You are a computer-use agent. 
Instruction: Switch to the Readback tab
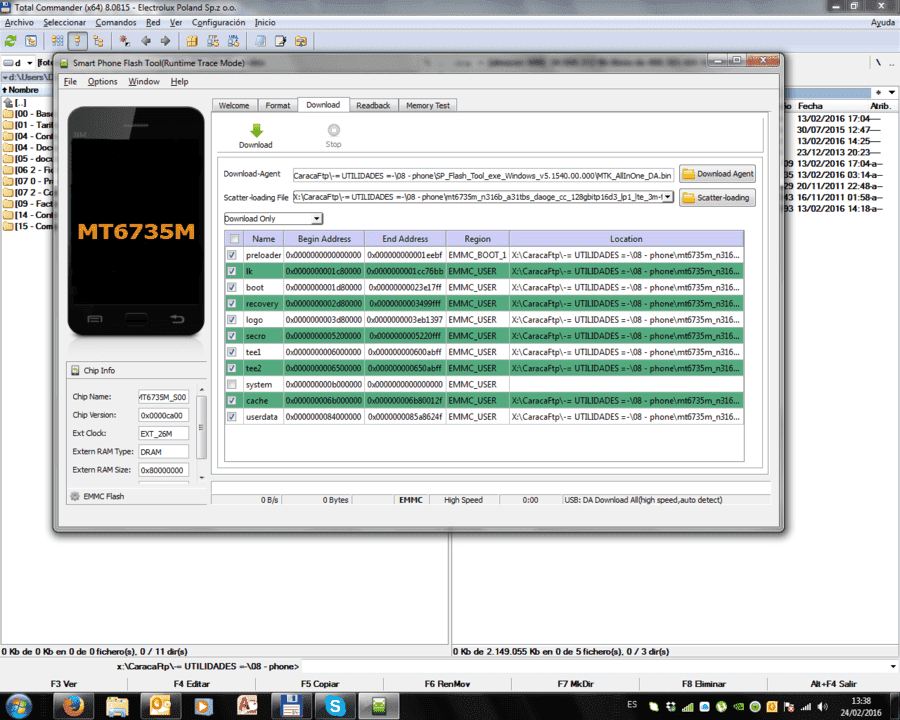(373, 106)
